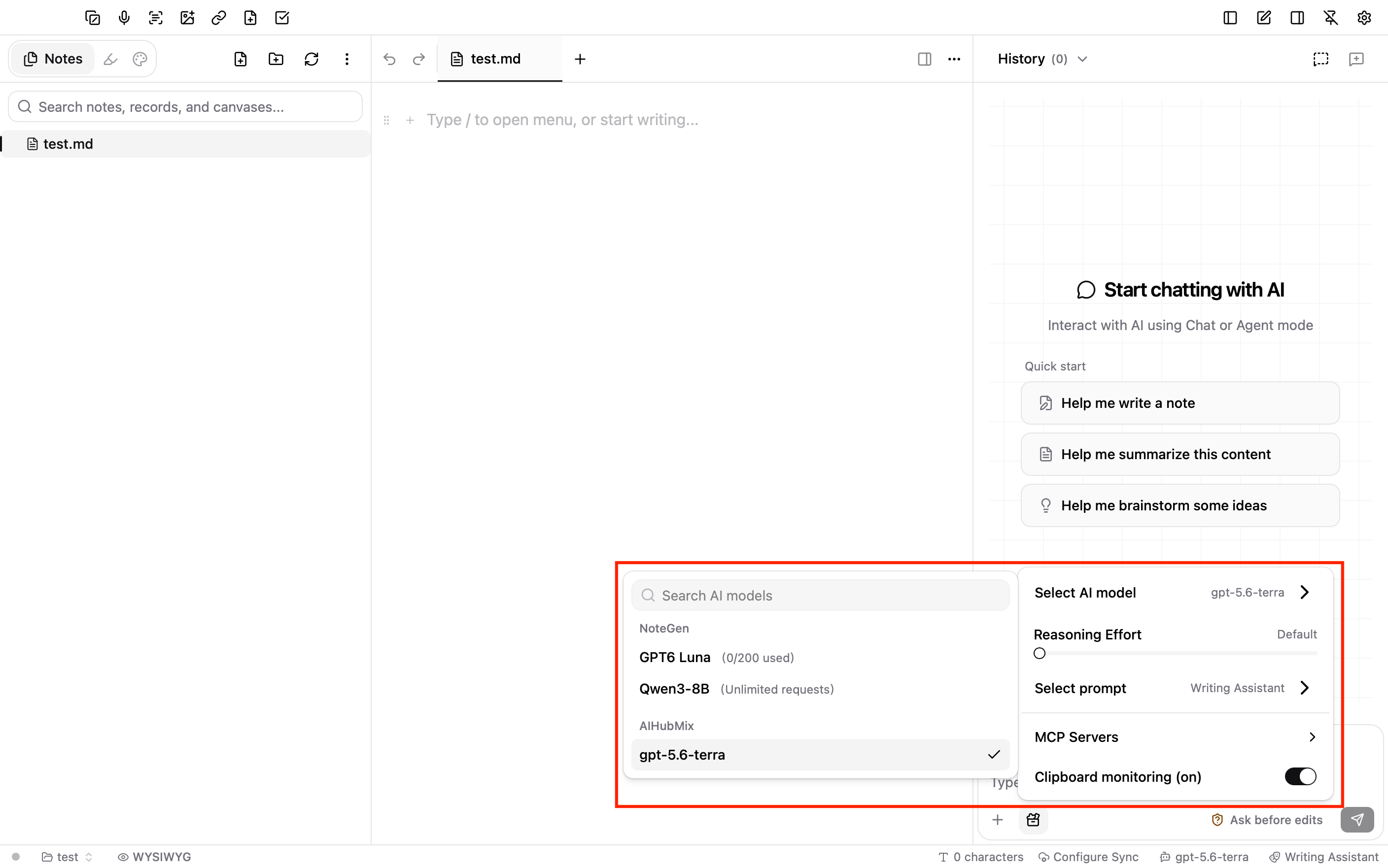Click Help me write a note
Viewport: 1388px width, 868px height.
click(1180, 403)
